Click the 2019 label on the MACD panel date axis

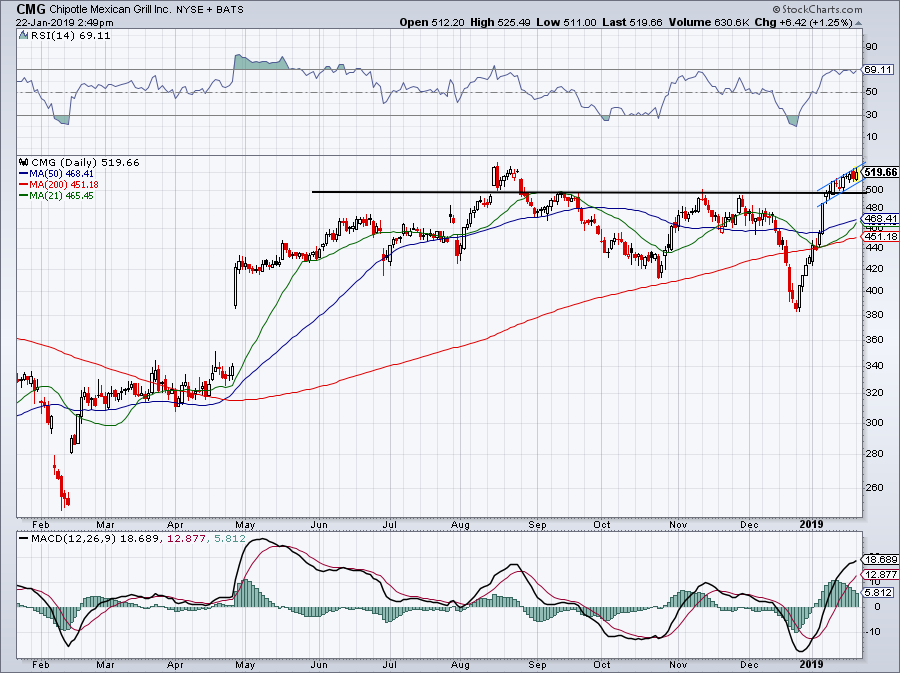812,665
